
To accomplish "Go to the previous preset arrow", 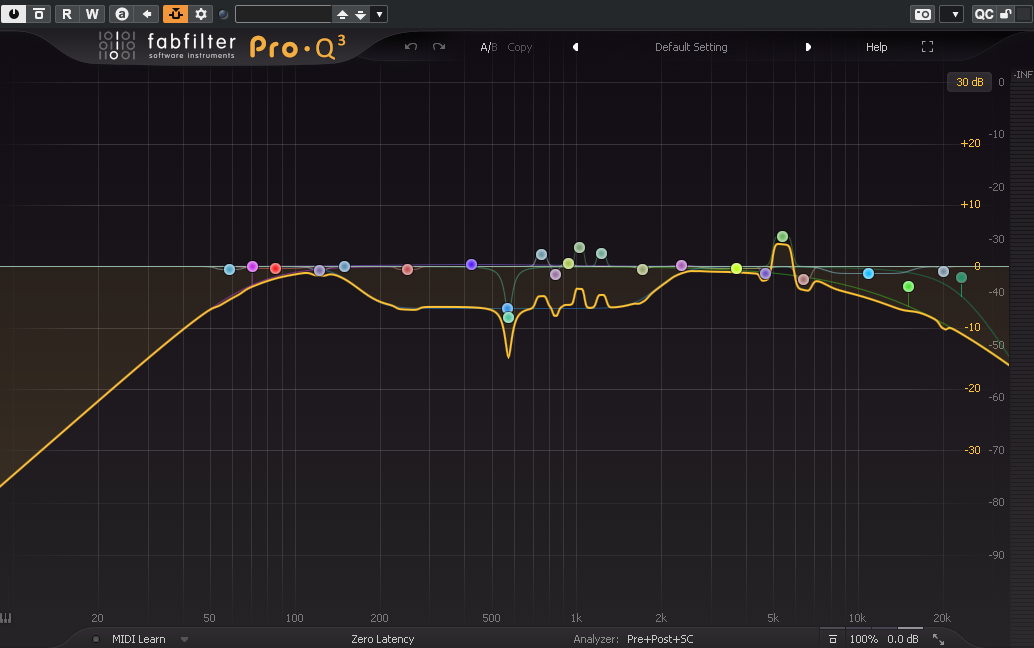I will pyautogui.click(x=576, y=47).
